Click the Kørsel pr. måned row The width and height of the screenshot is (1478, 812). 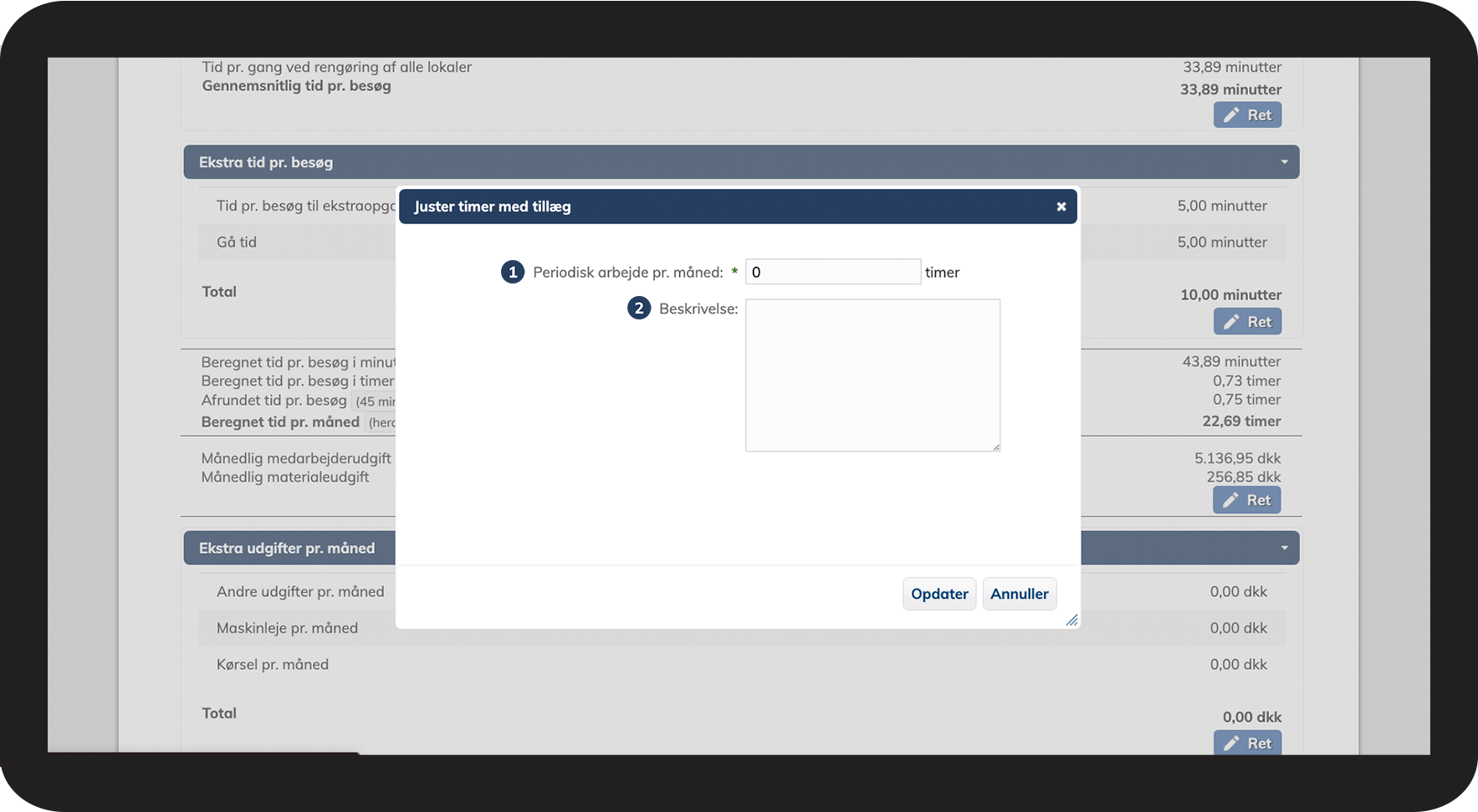(742, 665)
